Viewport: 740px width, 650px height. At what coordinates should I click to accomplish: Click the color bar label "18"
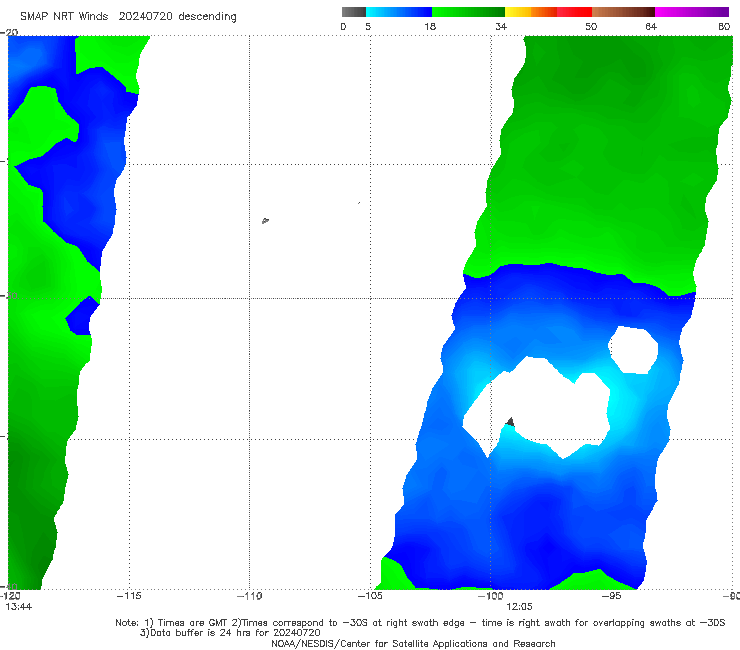tap(430, 26)
